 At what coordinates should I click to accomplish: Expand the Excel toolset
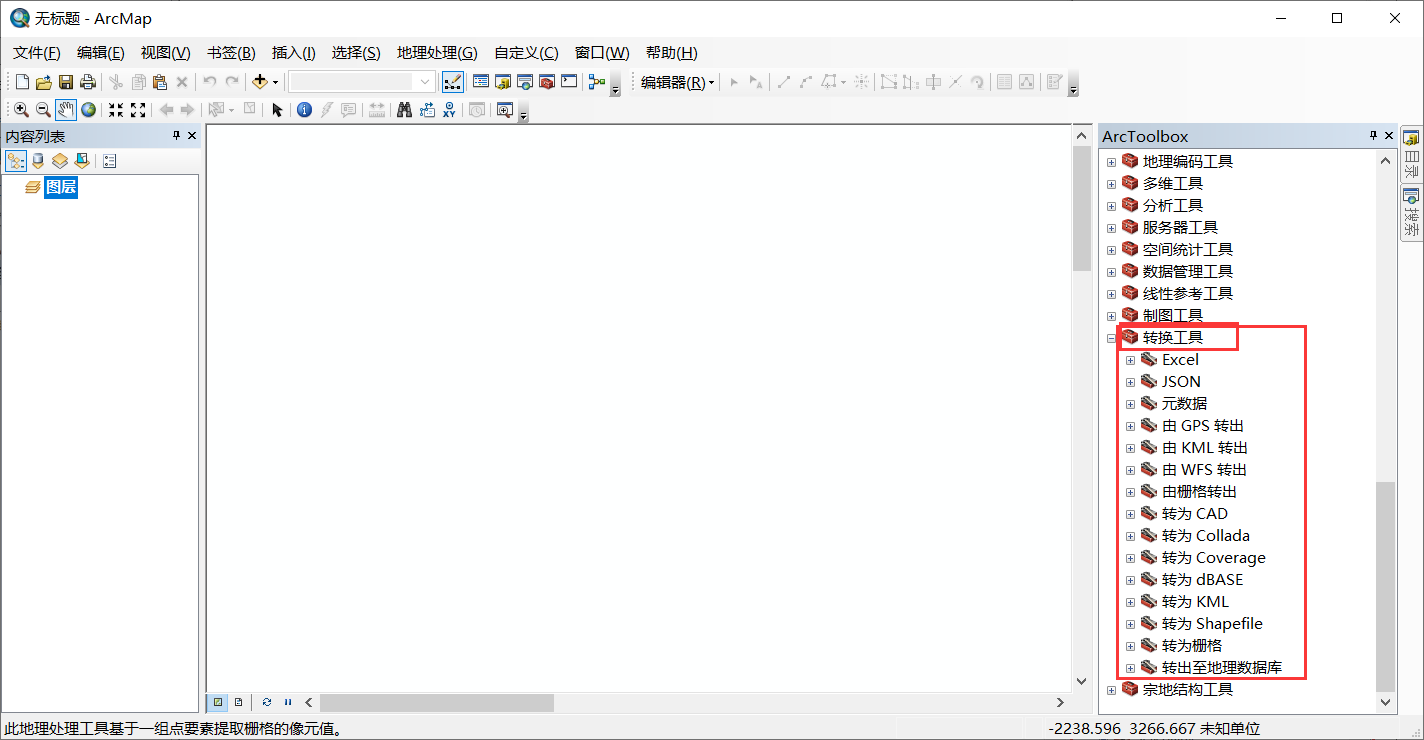tap(1130, 360)
